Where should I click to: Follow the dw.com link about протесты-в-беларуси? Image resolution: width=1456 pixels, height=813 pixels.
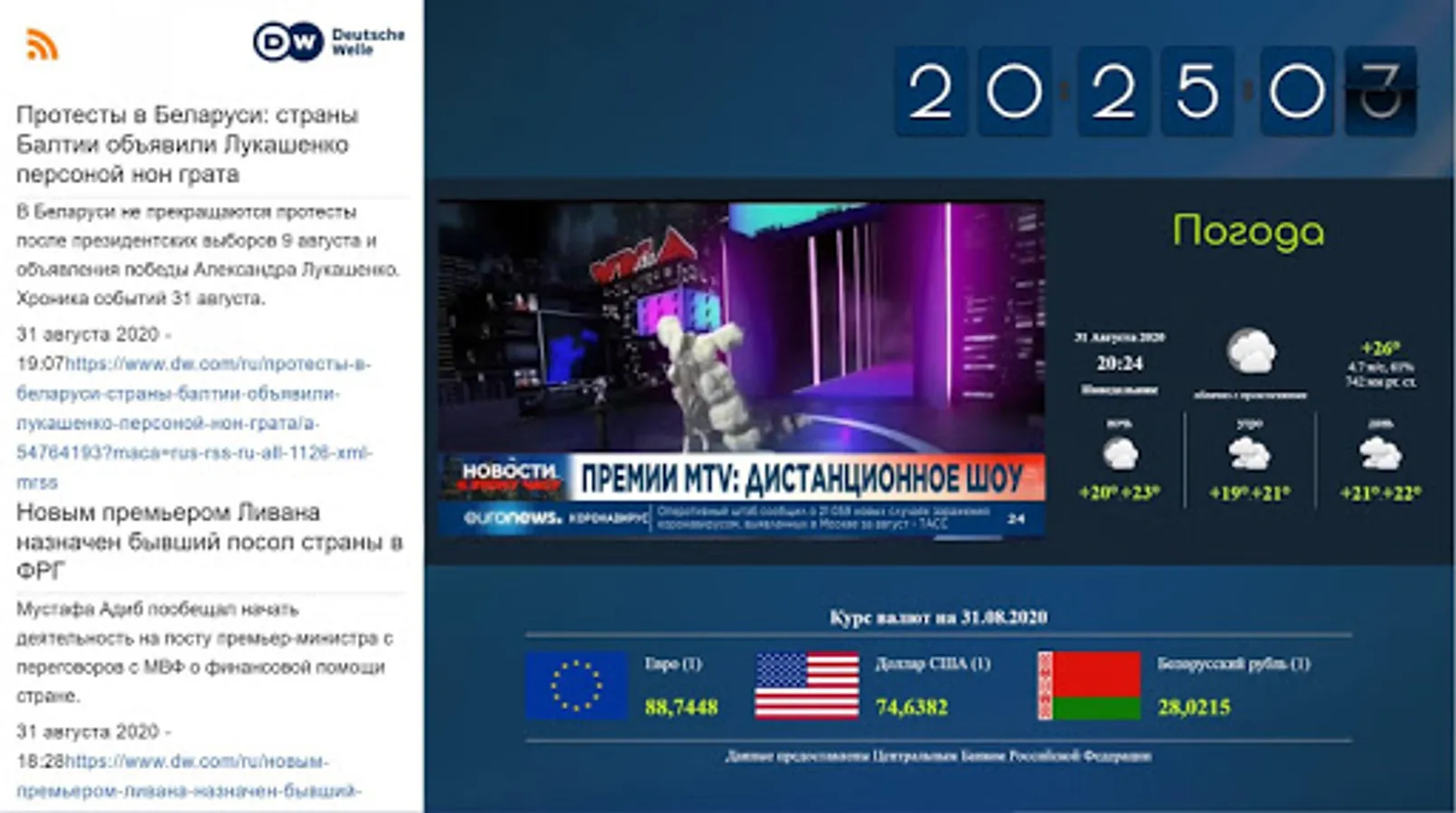point(193,423)
